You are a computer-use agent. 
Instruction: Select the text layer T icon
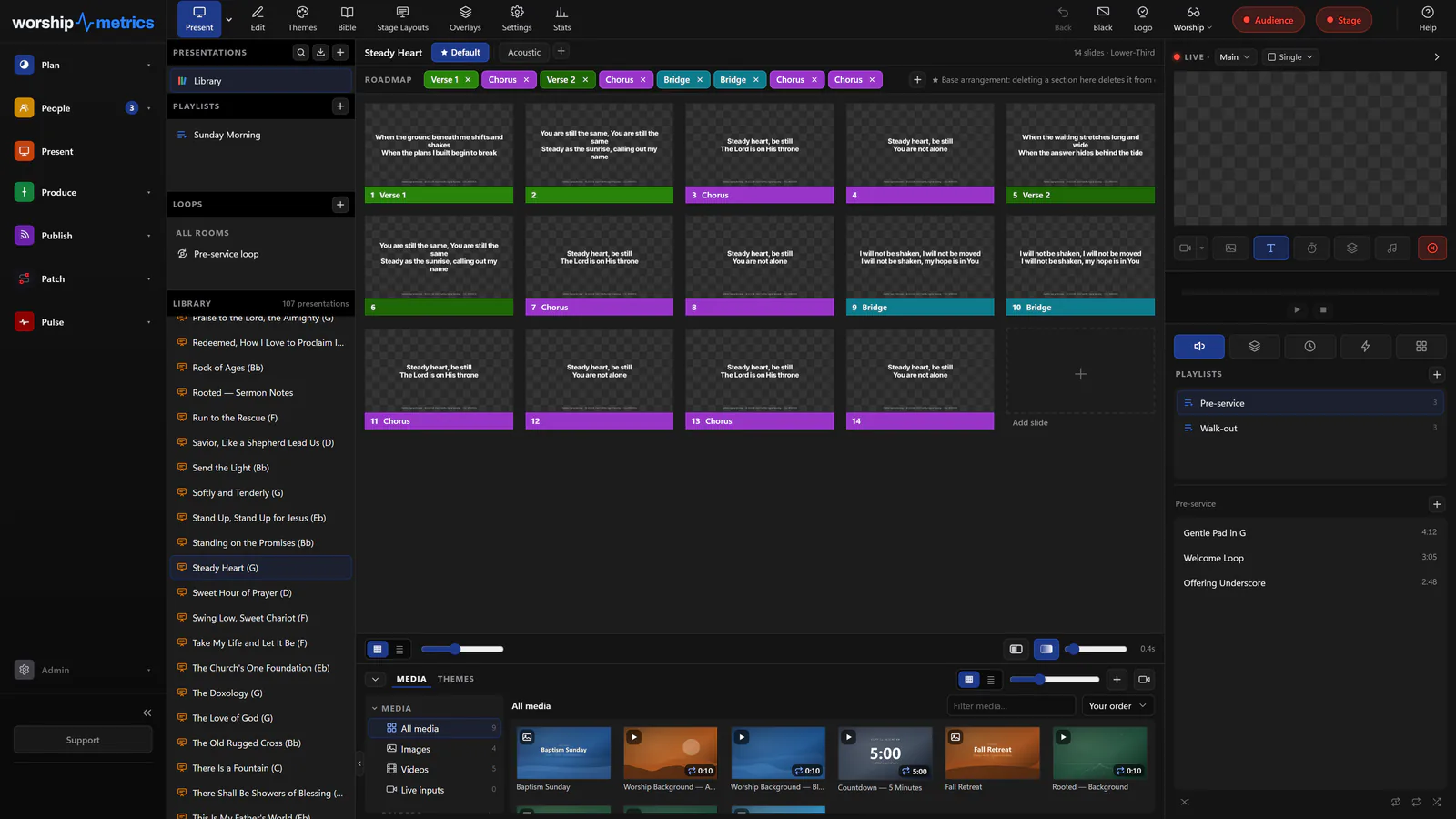click(x=1270, y=248)
